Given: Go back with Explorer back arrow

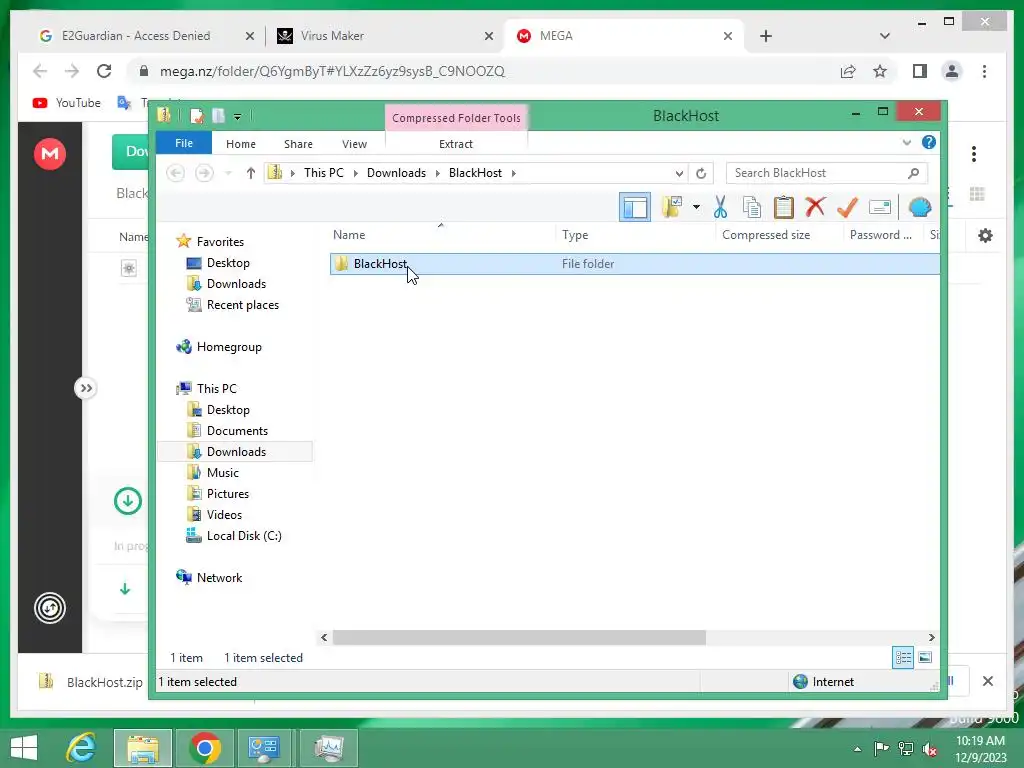Looking at the screenshot, I should [x=175, y=173].
